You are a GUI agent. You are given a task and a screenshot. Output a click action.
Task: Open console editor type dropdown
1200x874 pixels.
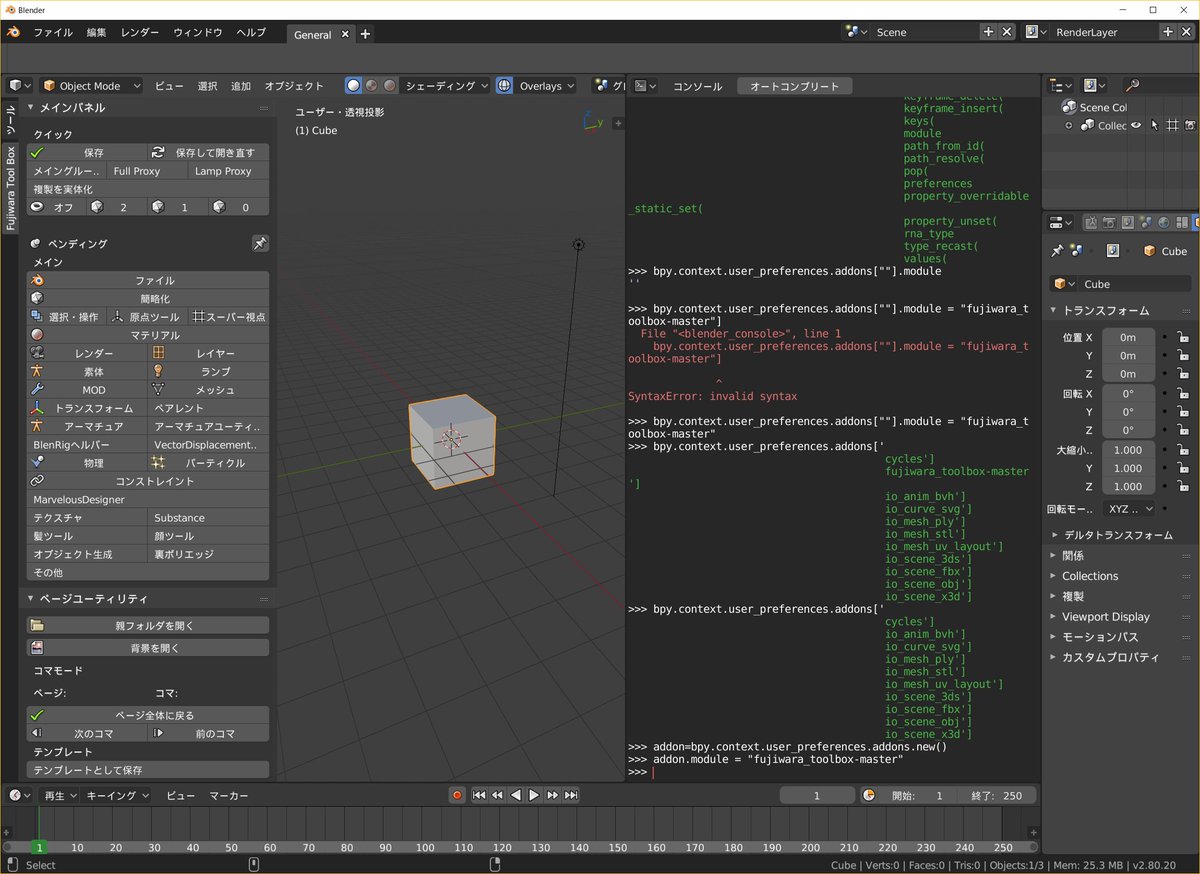(x=645, y=86)
